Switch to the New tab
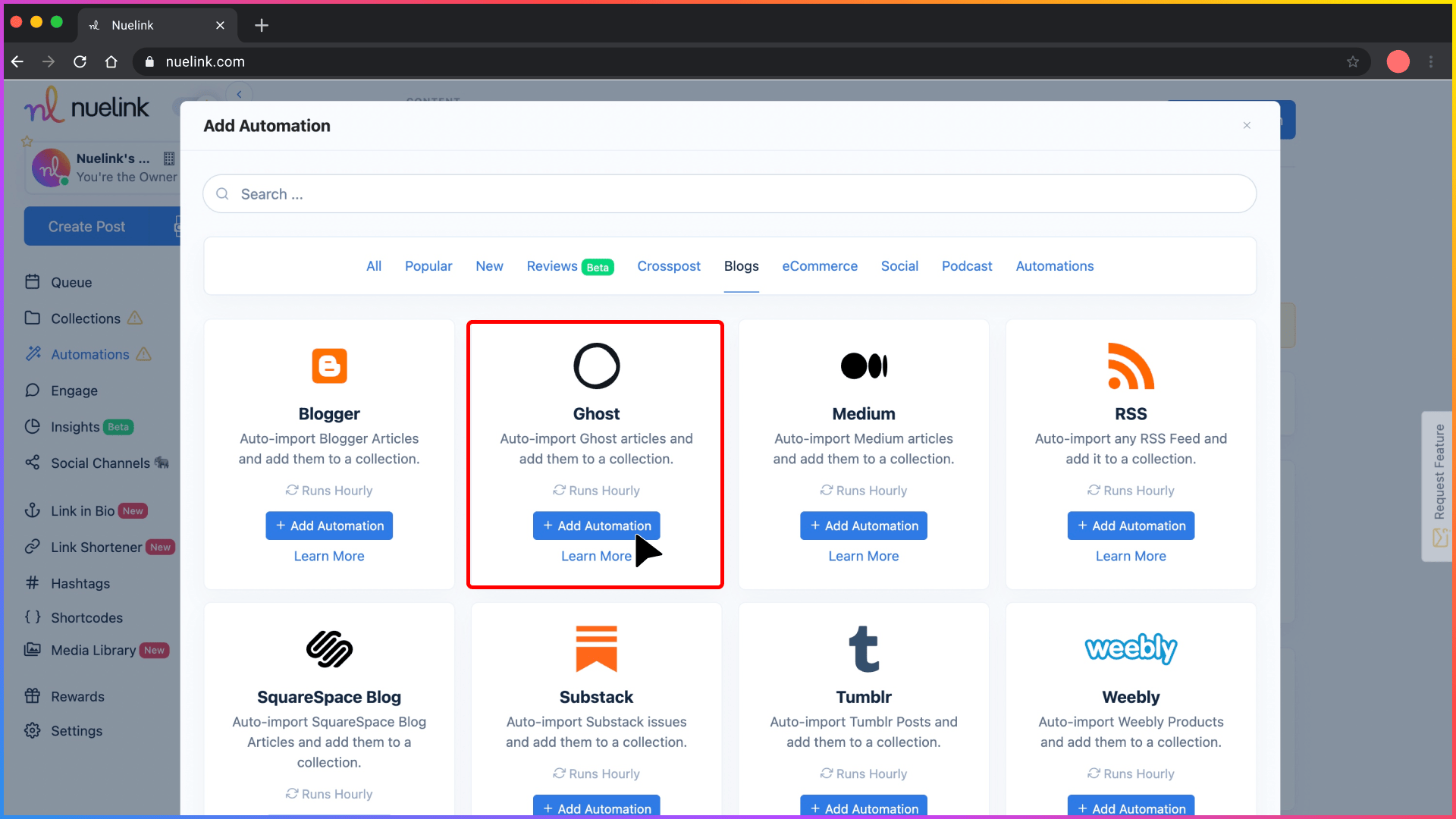Screen dimensions: 1456x819 [x=489, y=266]
